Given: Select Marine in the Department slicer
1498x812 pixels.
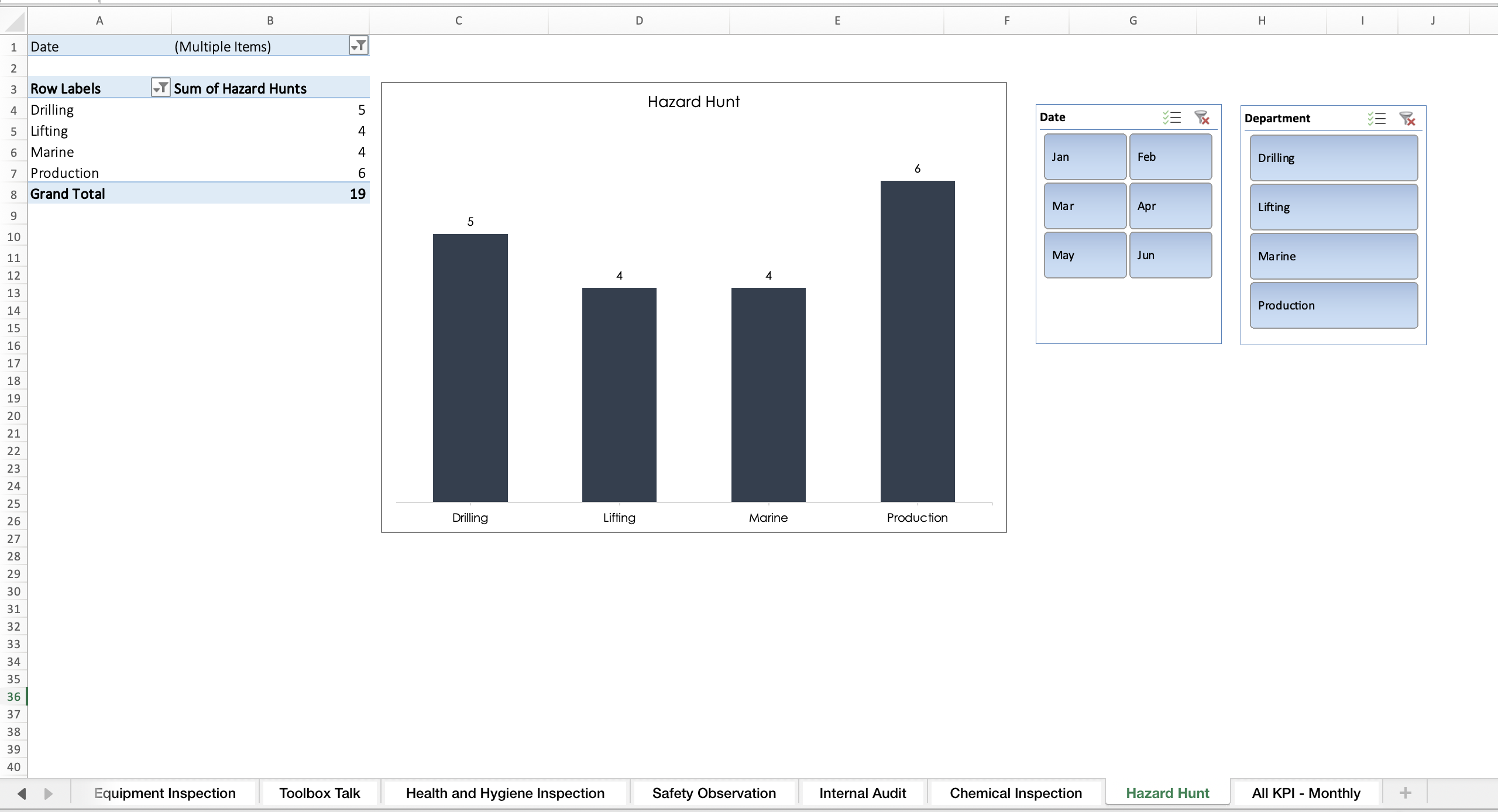Looking at the screenshot, I should [1333, 256].
